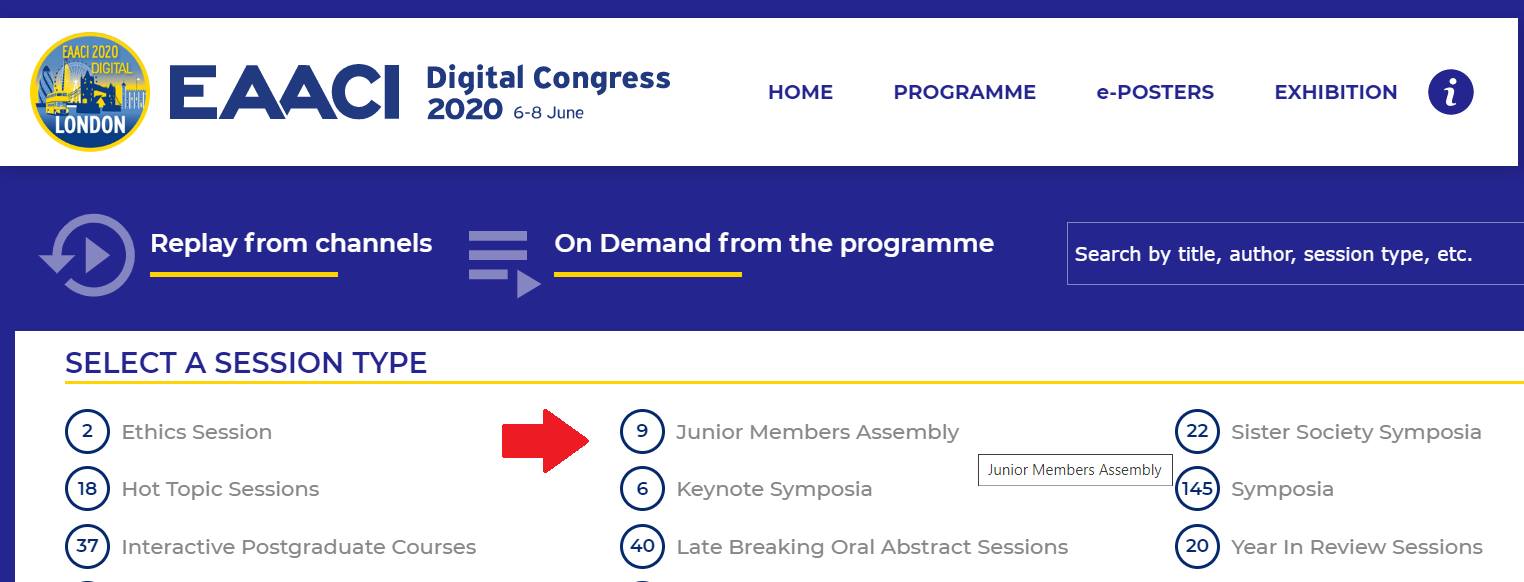Select On Demand from the programme tab

[774, 244]
